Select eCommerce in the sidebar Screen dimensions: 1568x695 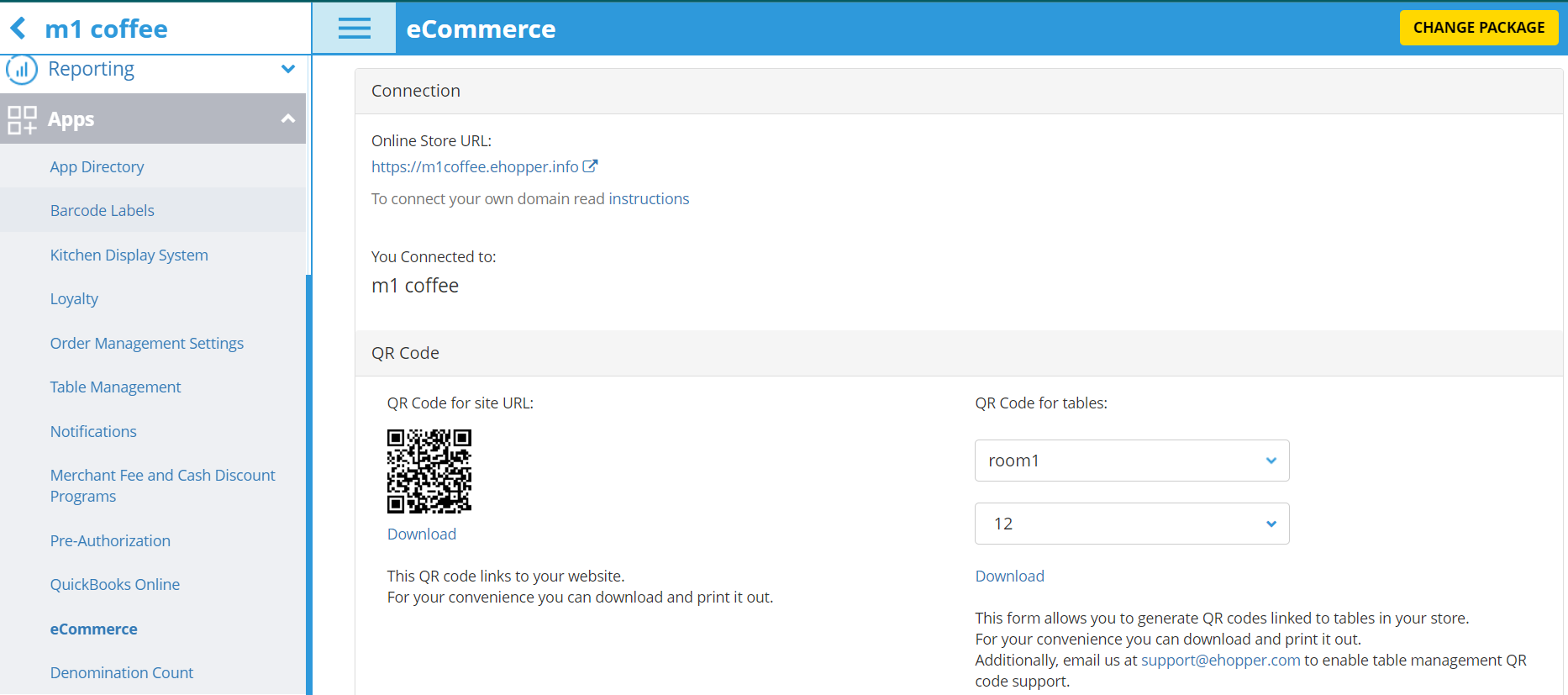[93, 629]
